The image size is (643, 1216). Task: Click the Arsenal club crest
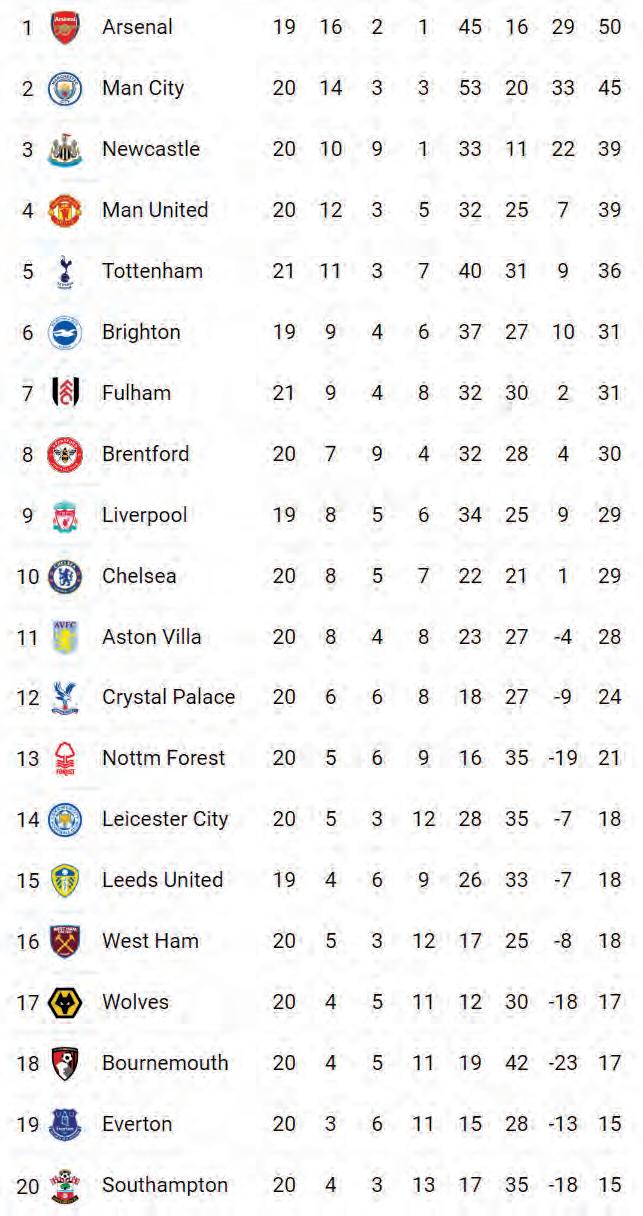click(65, 27)
